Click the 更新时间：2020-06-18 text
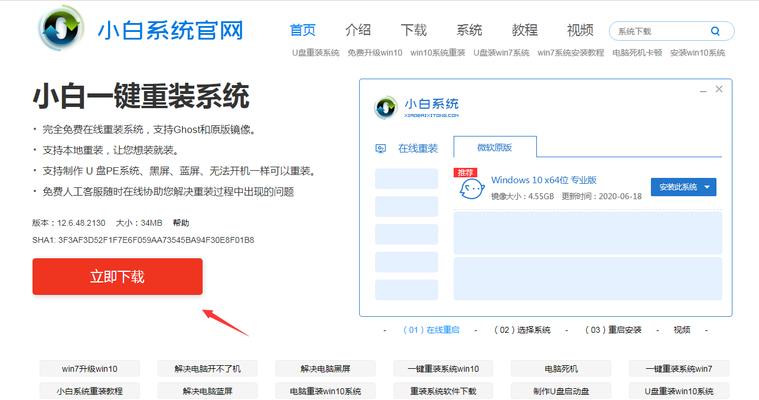Screen dimensions: 759x400 (x=602, y=196)
